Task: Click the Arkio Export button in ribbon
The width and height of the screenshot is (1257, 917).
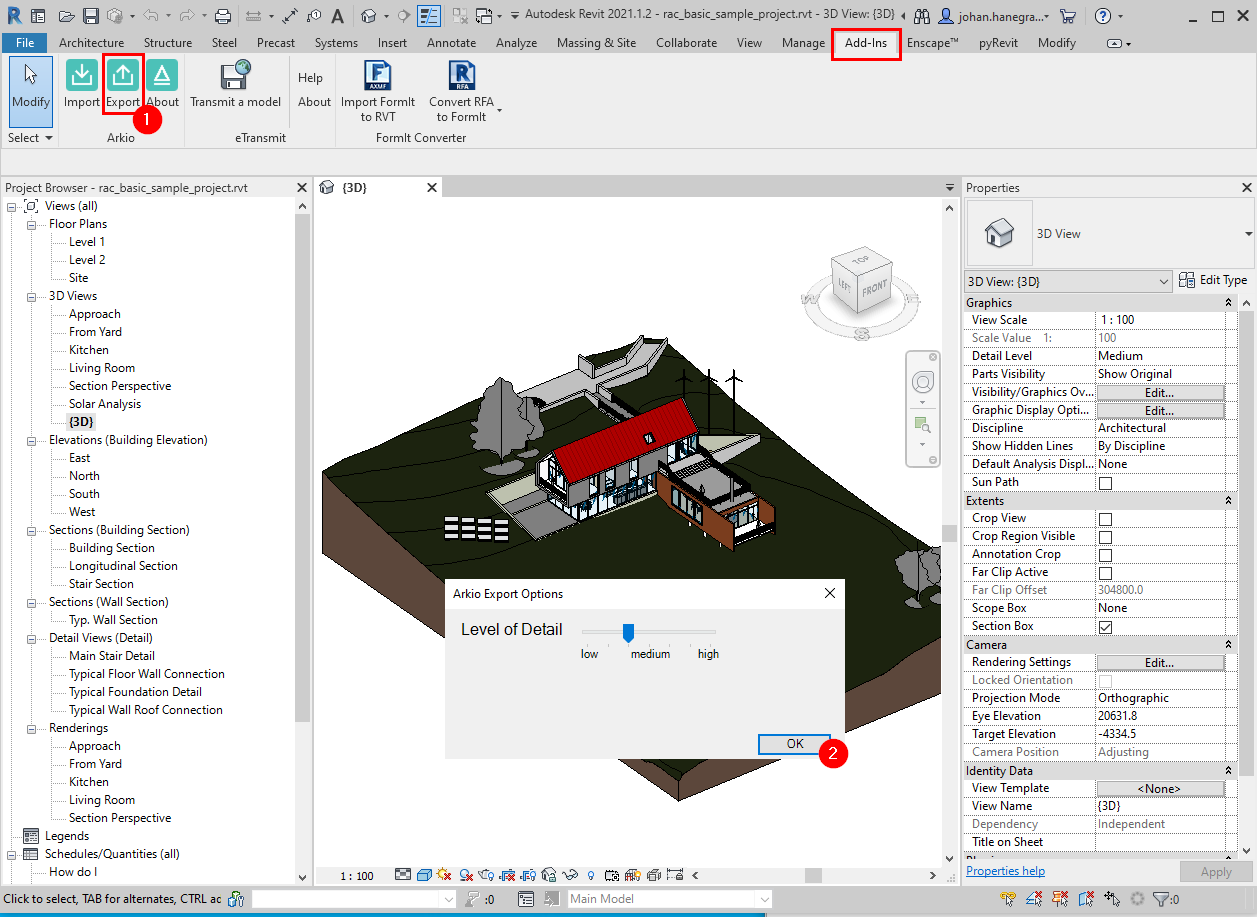Action: (x=123, y=85)
